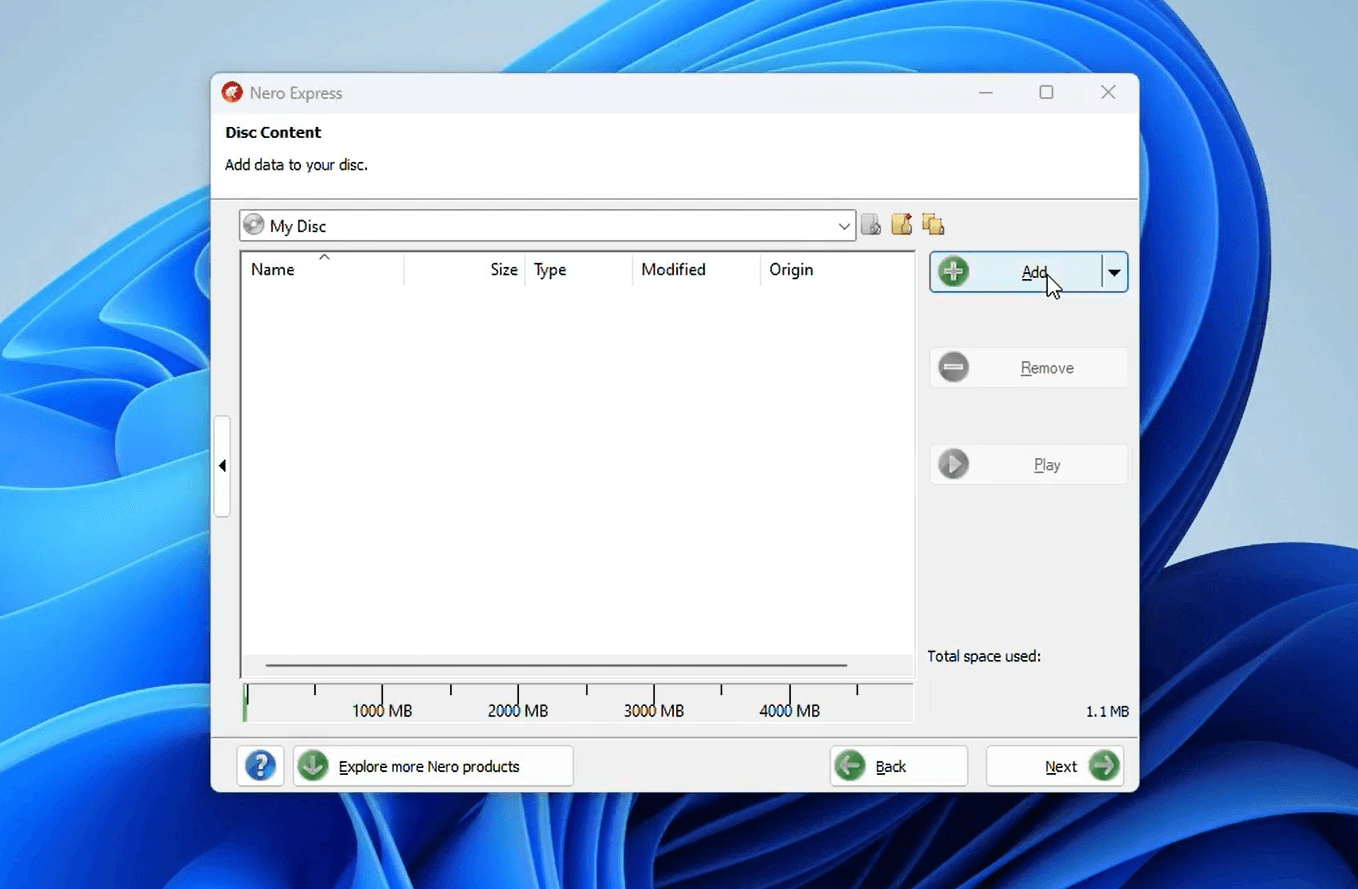Screen dimensions: 1358x889
Task: Click the green disc capacity marker
Action: click(245, 703)
